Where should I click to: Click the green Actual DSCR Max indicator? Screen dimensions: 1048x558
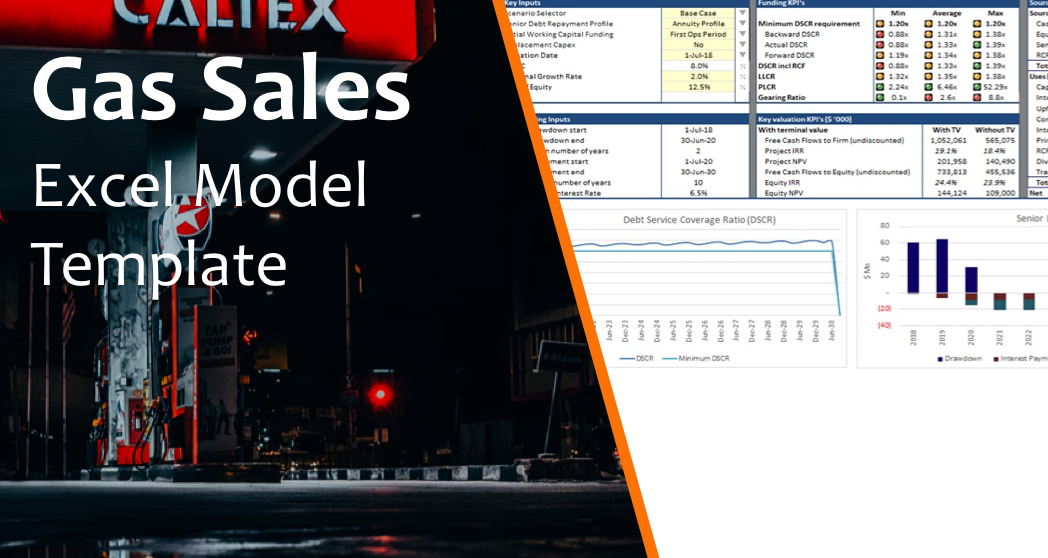click(977, 45)
